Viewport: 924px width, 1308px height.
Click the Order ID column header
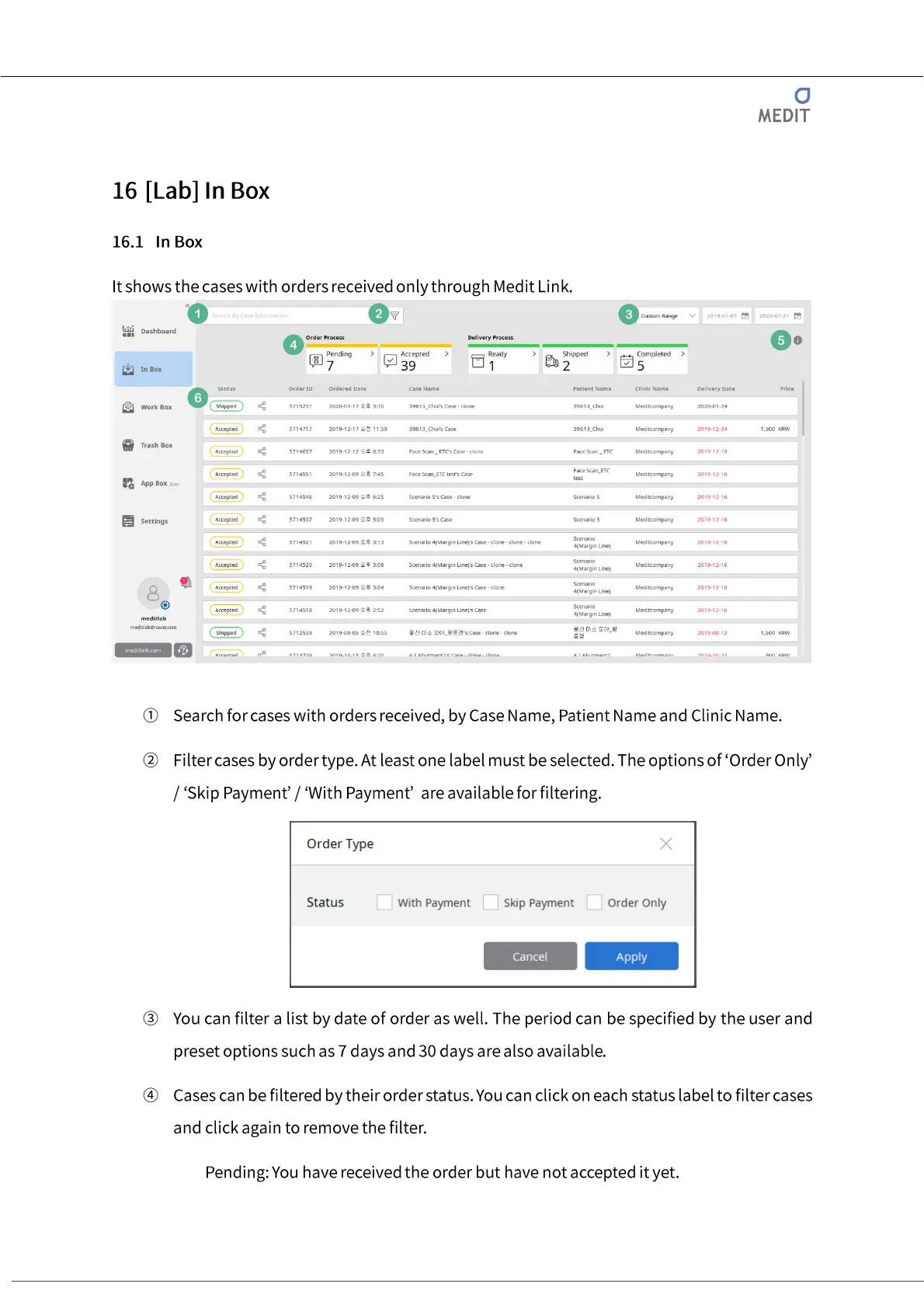(x=300, y=389)
